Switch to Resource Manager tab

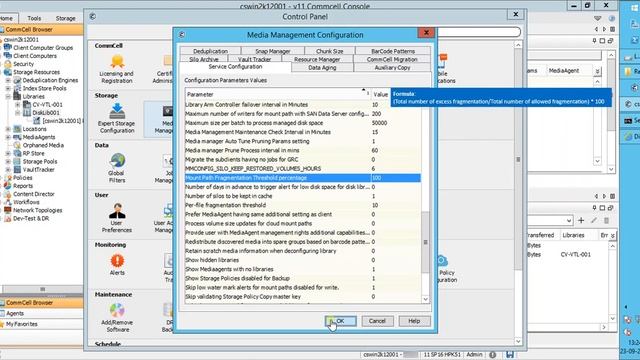point(317,59)
